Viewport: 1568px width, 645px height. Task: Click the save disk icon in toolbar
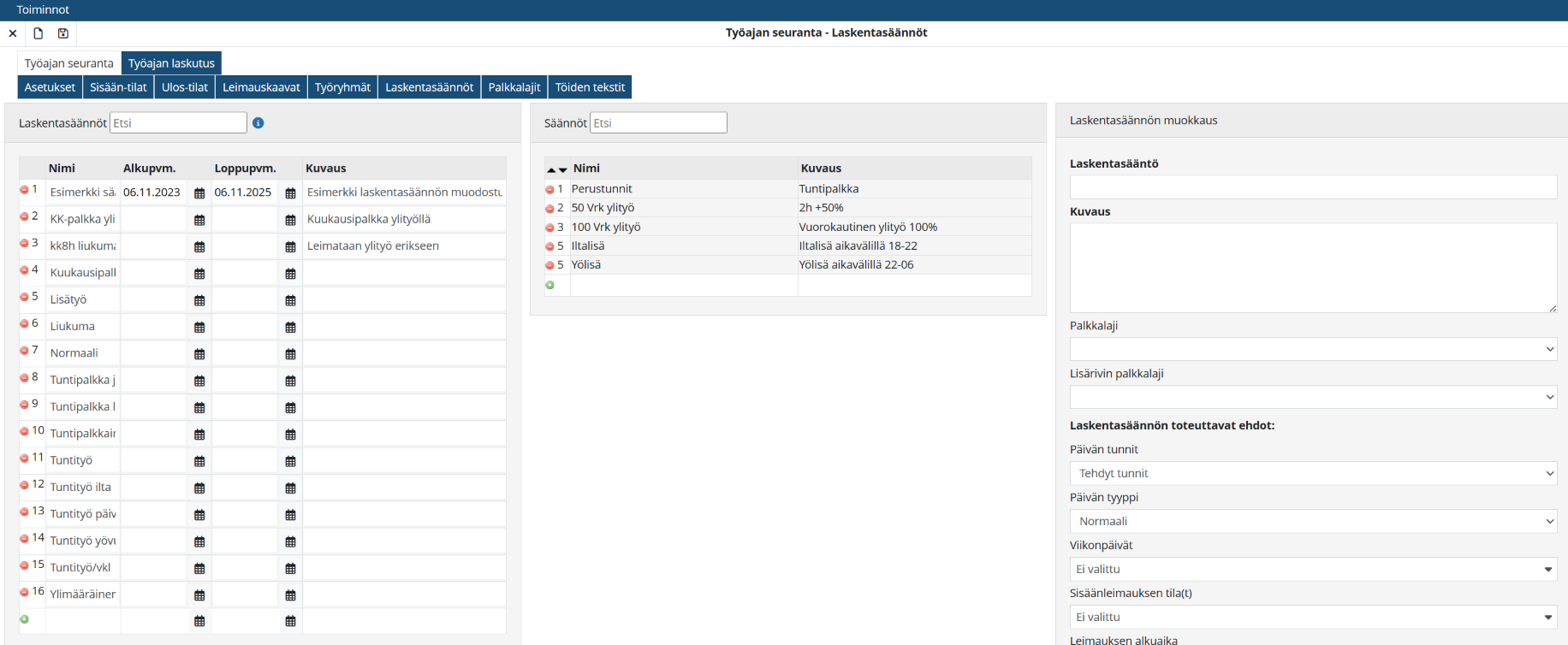pyautogui.click(x=63, y=33)
